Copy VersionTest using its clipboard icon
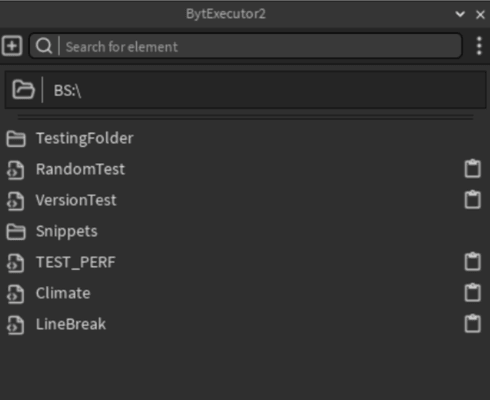 click(x=473, y=200)
